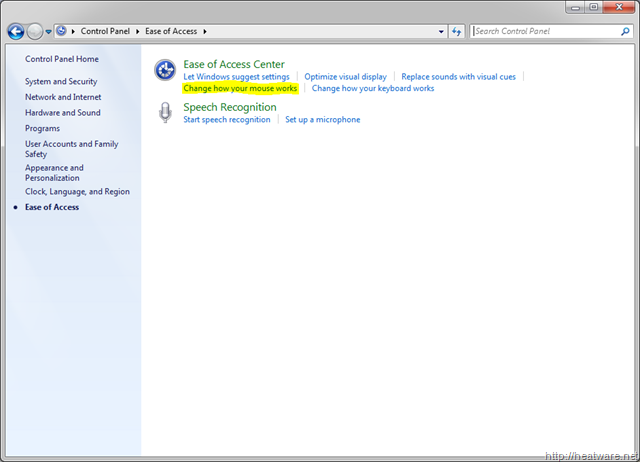Select System and Security in the sidebar
640x462 pixels.
(61, 81)
